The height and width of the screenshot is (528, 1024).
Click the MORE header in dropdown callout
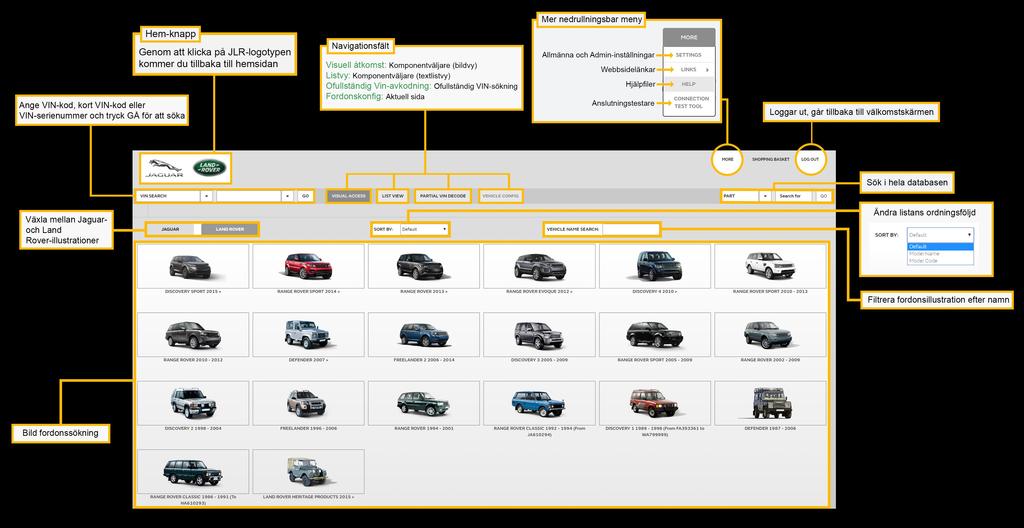[x=689, y=37]
